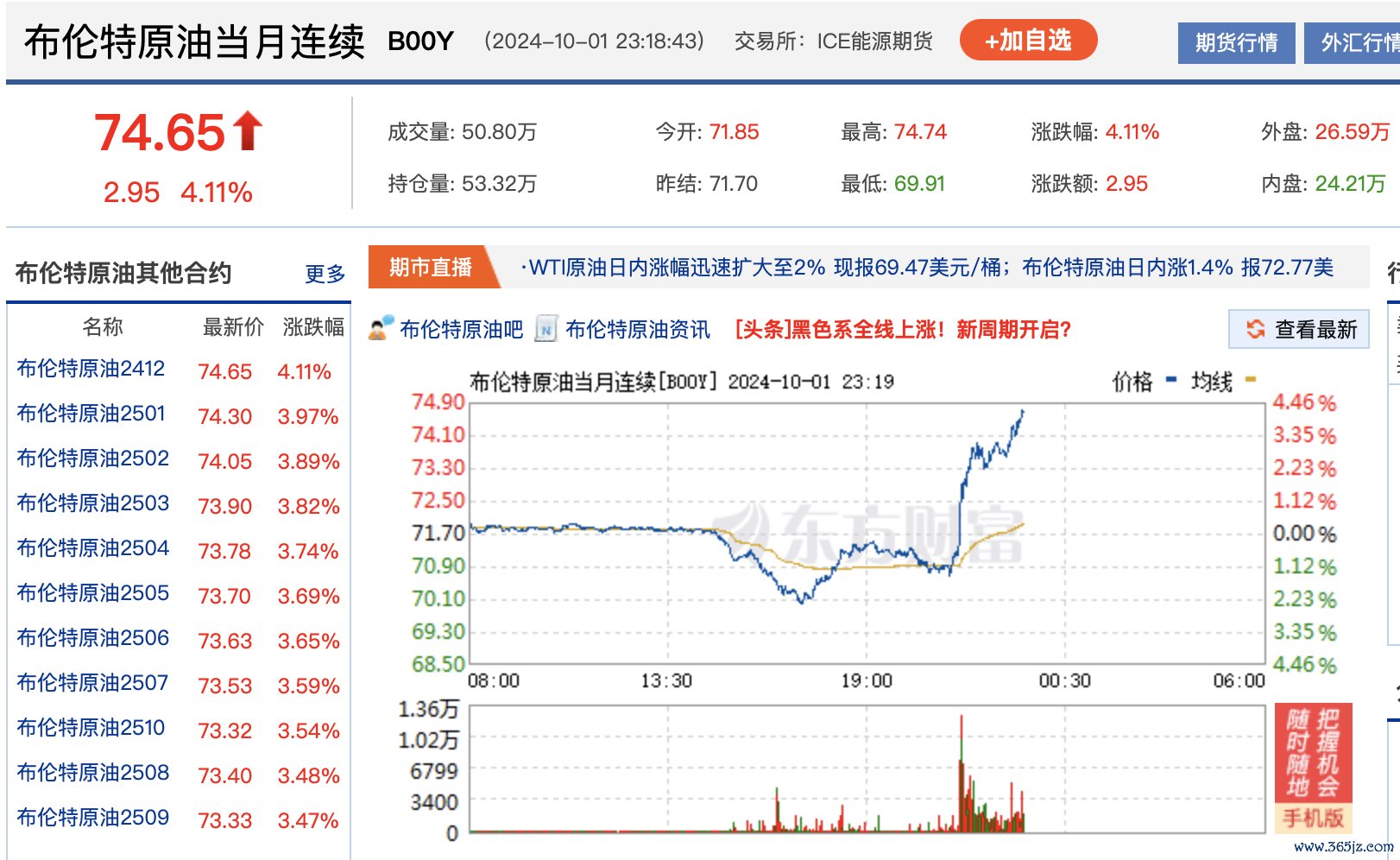Open the 布伦特原油2509 contract link

click(92, 818)
